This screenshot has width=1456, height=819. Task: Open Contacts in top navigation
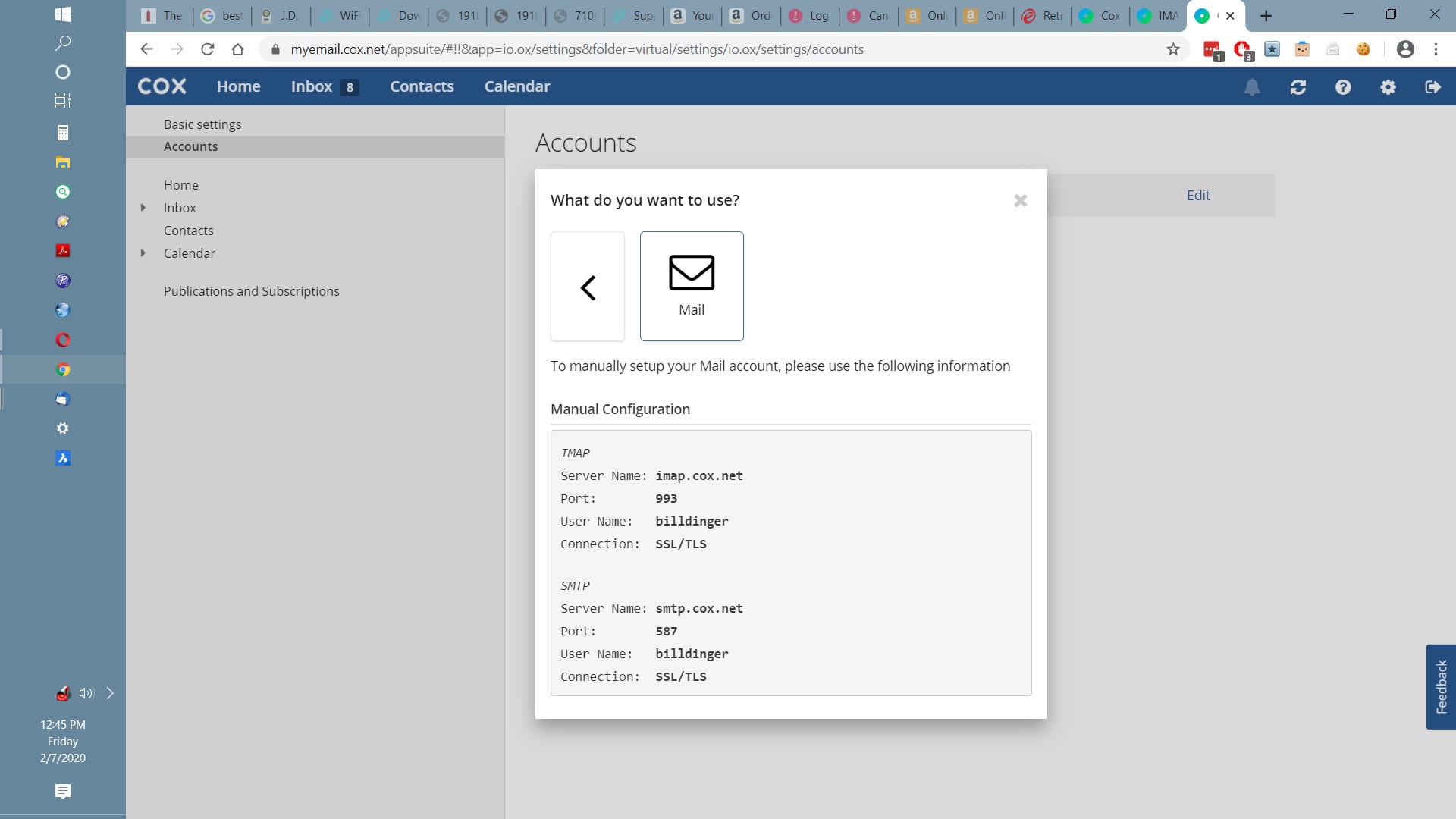pyautogui.click(x=422, y=86)
